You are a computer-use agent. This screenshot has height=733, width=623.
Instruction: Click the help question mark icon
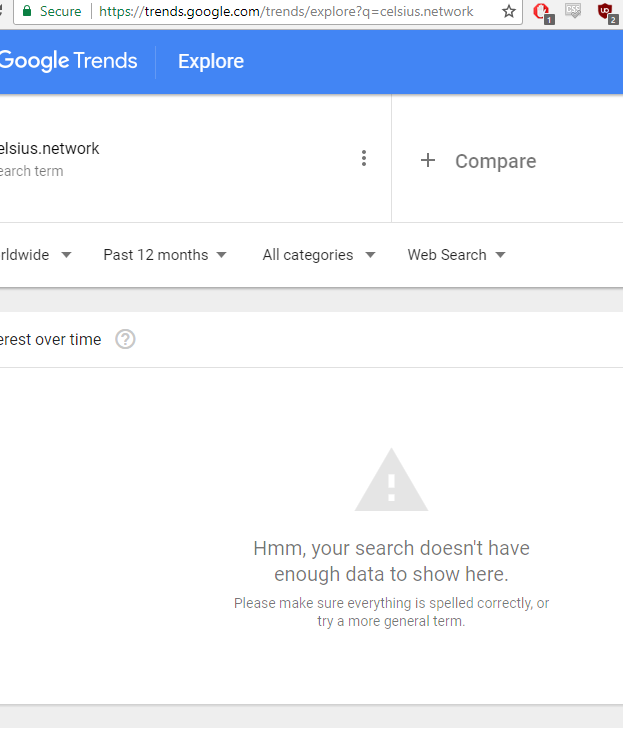point(125,339)
